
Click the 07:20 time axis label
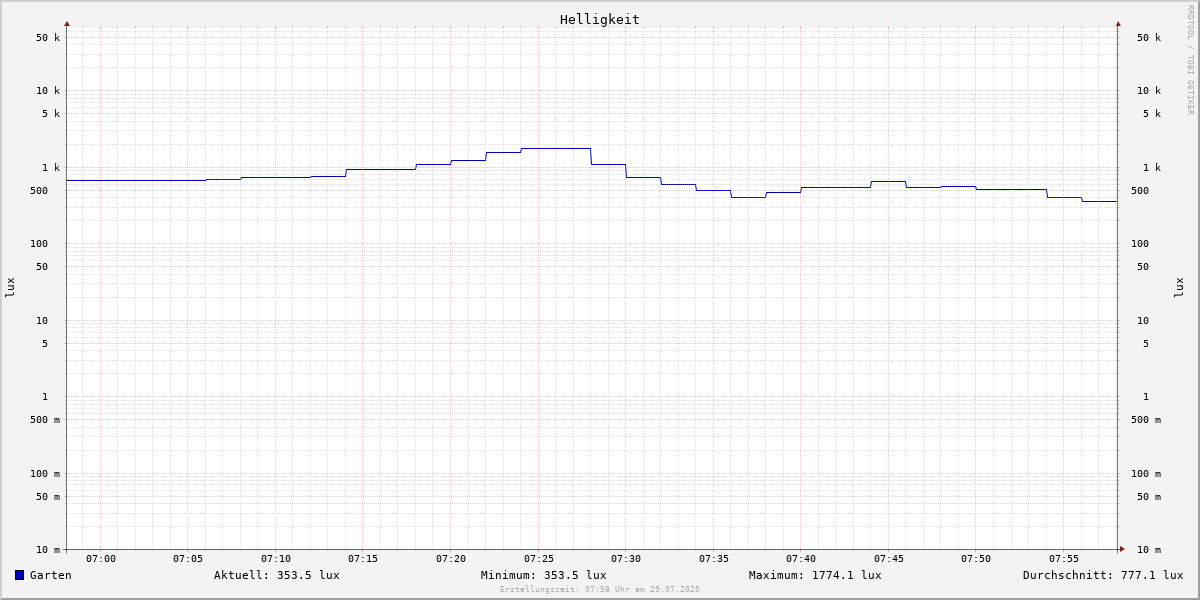[x=451, y=559]
